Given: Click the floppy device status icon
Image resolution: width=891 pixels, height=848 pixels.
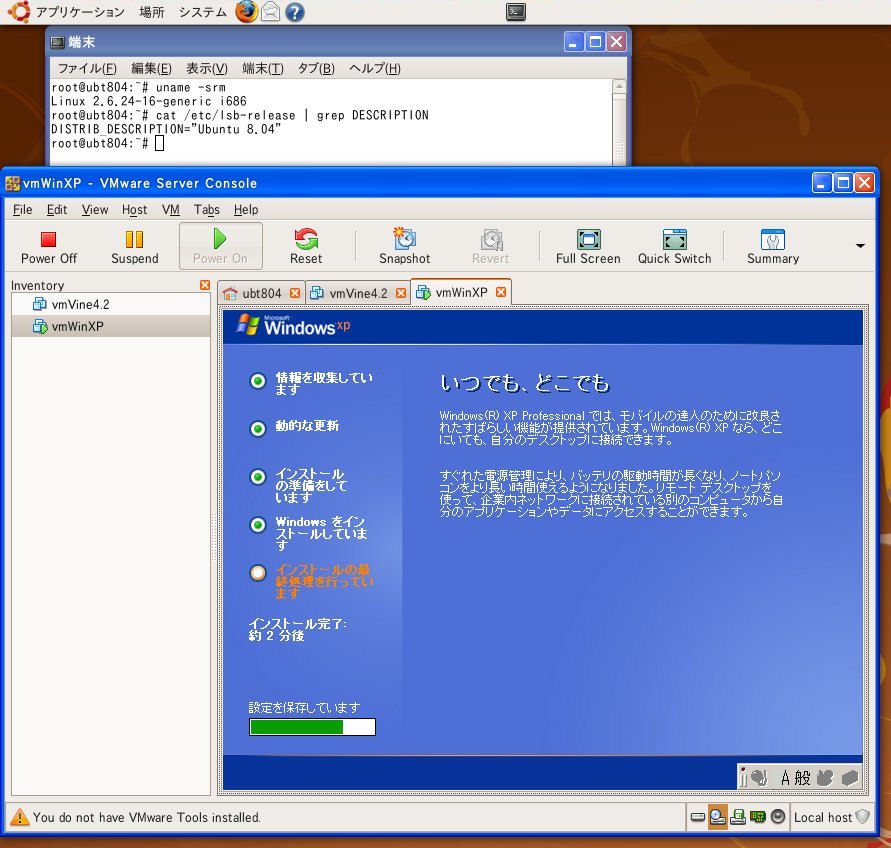Looking at the screenshot, I should click(738, 817).
